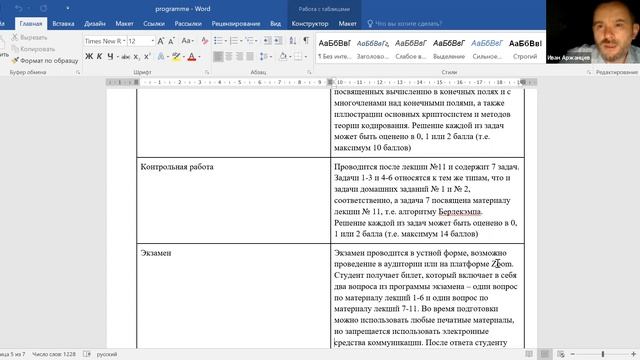
Task: Toggle strikethrough formatting
Action: 126,57
